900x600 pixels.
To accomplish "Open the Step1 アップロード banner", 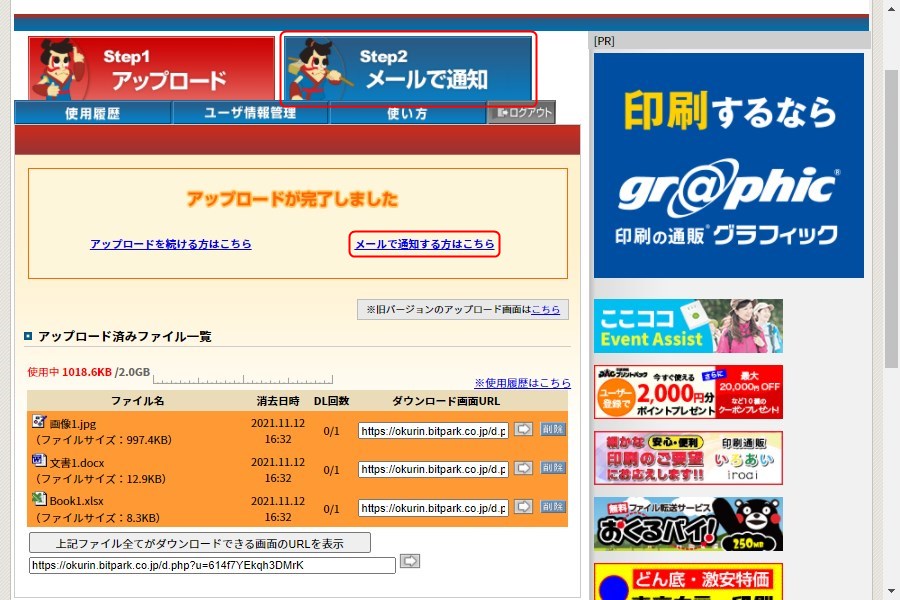I will click(151, 69).
